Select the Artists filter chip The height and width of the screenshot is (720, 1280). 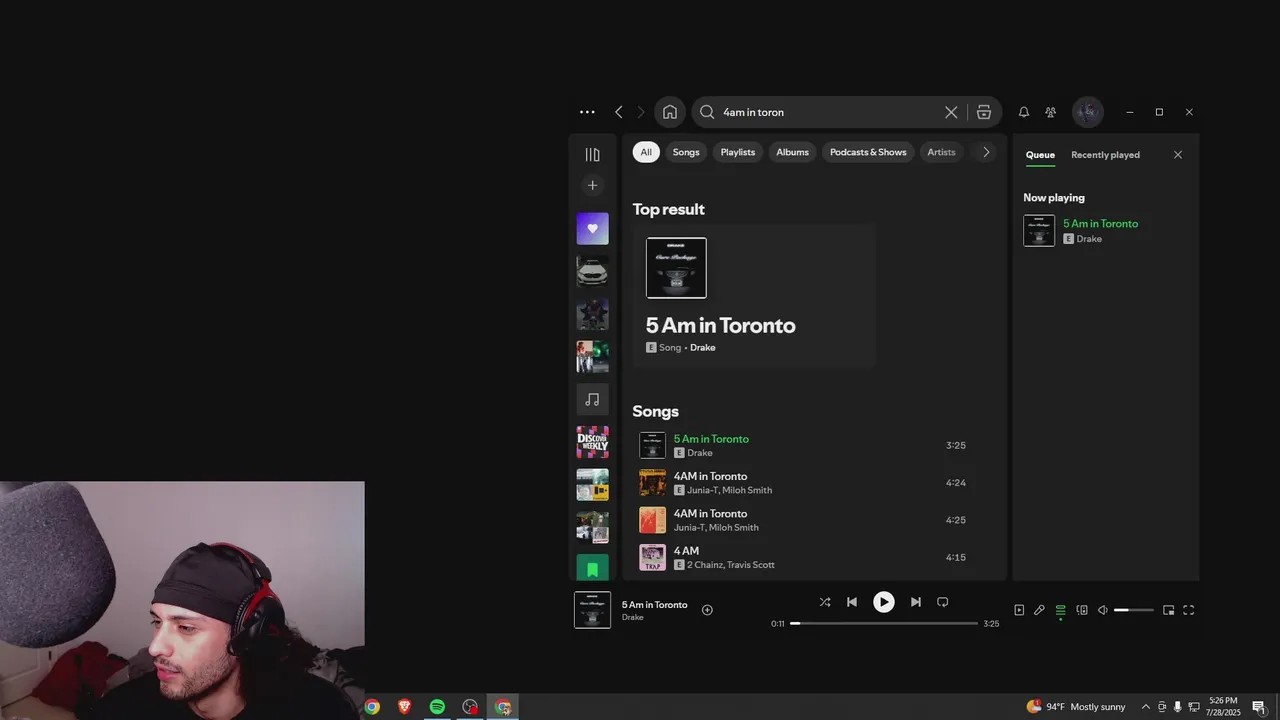pyautogui.click(x=941, y=152)
